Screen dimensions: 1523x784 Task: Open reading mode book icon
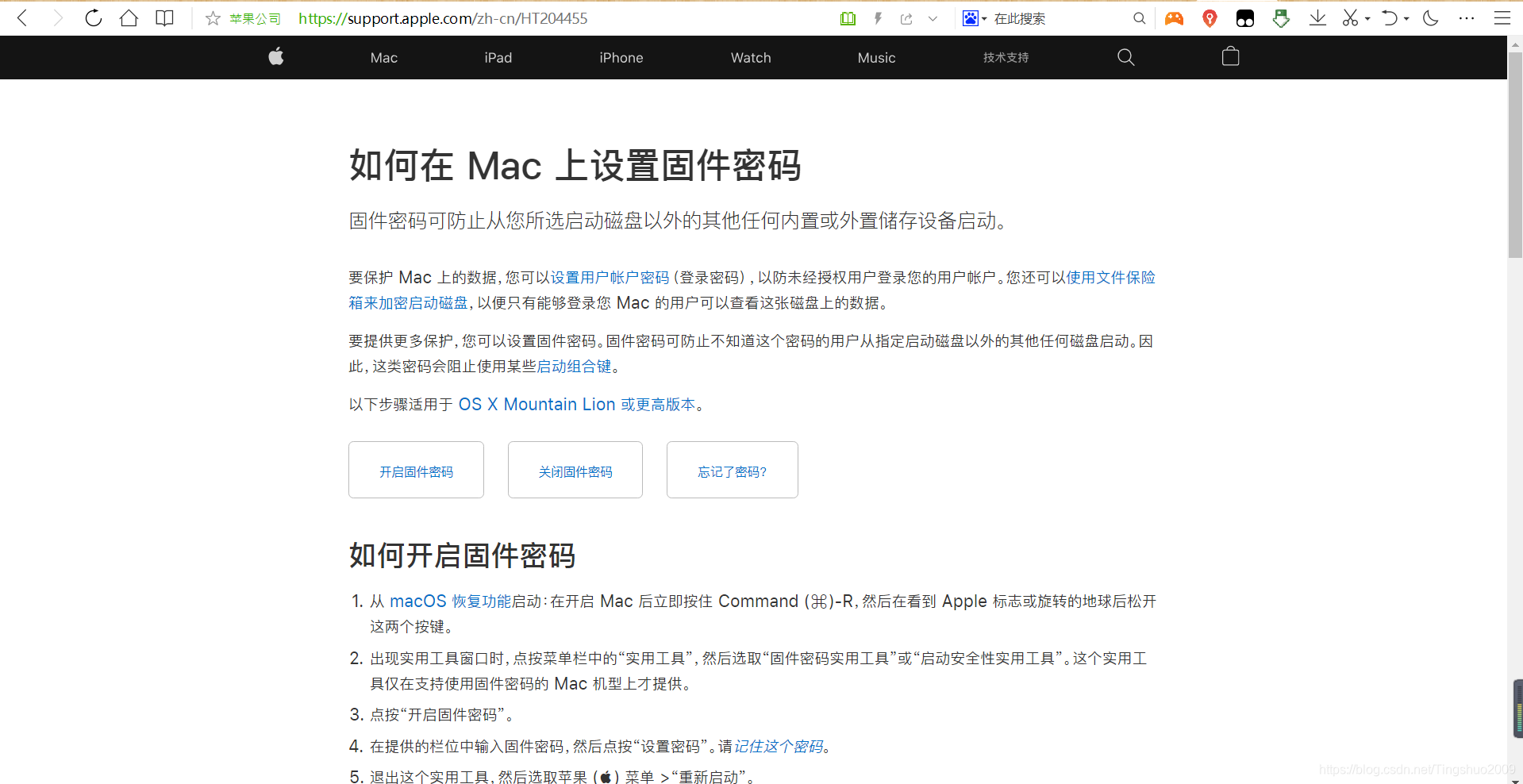tap(164, 18)
